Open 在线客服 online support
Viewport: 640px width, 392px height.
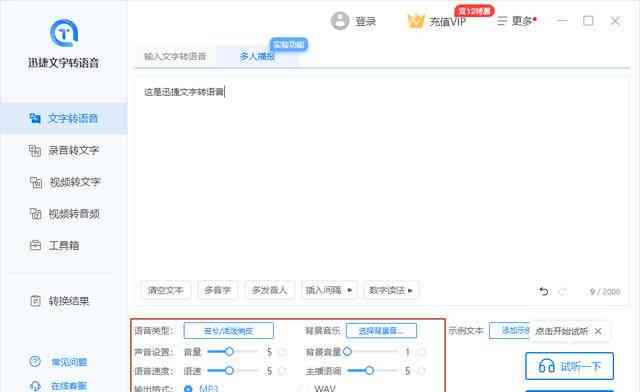[x=59, y=385]
